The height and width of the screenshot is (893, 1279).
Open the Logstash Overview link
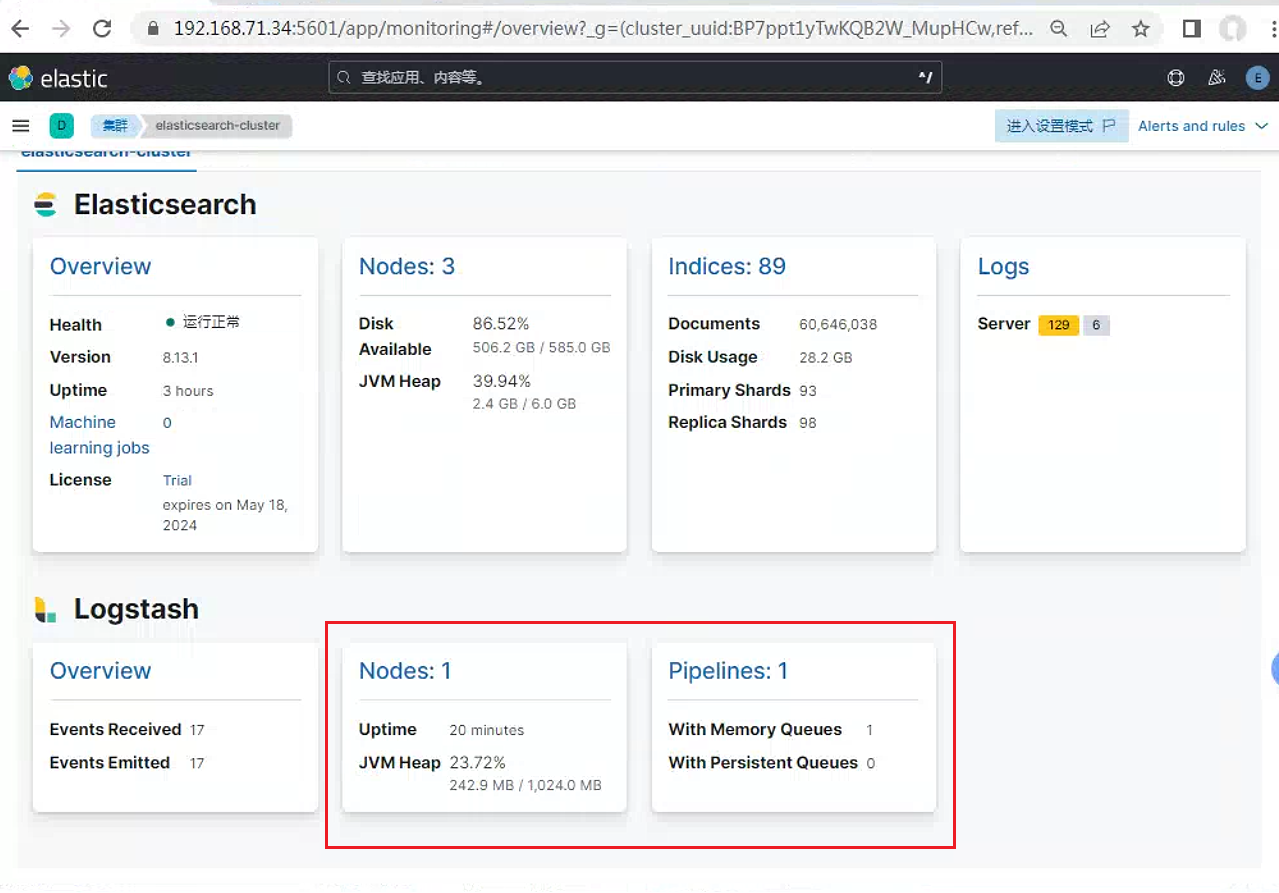tap(100, 671)
